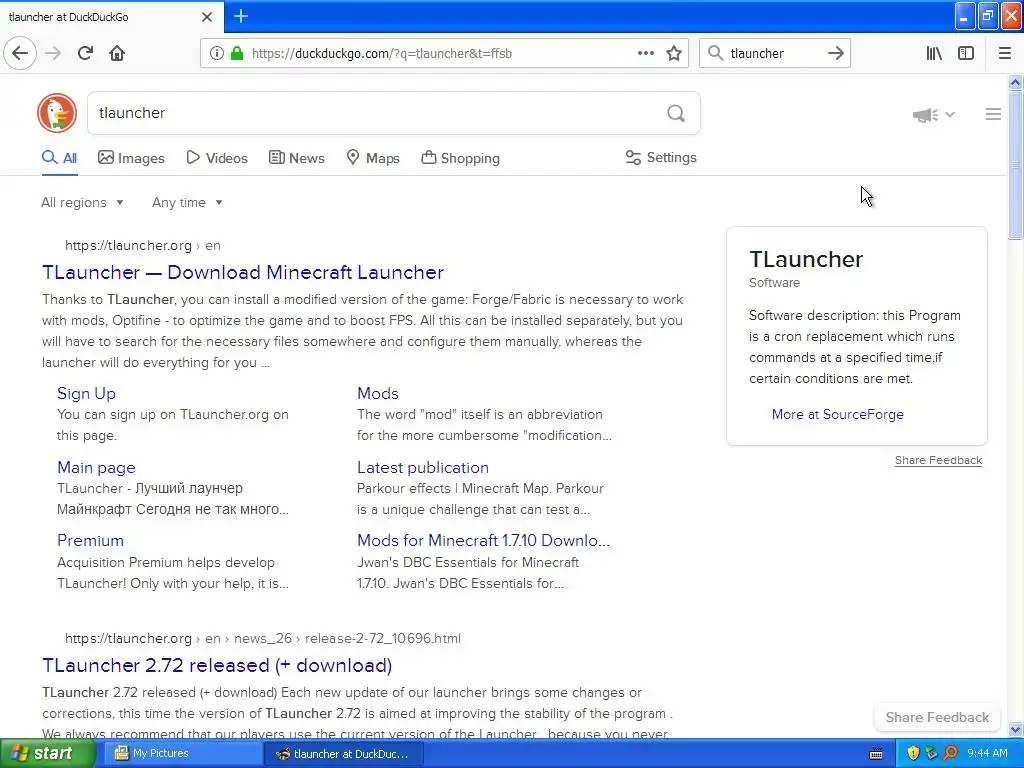Click Share Feedback link under info box
1024x768 pixels.
click(938, 460)
